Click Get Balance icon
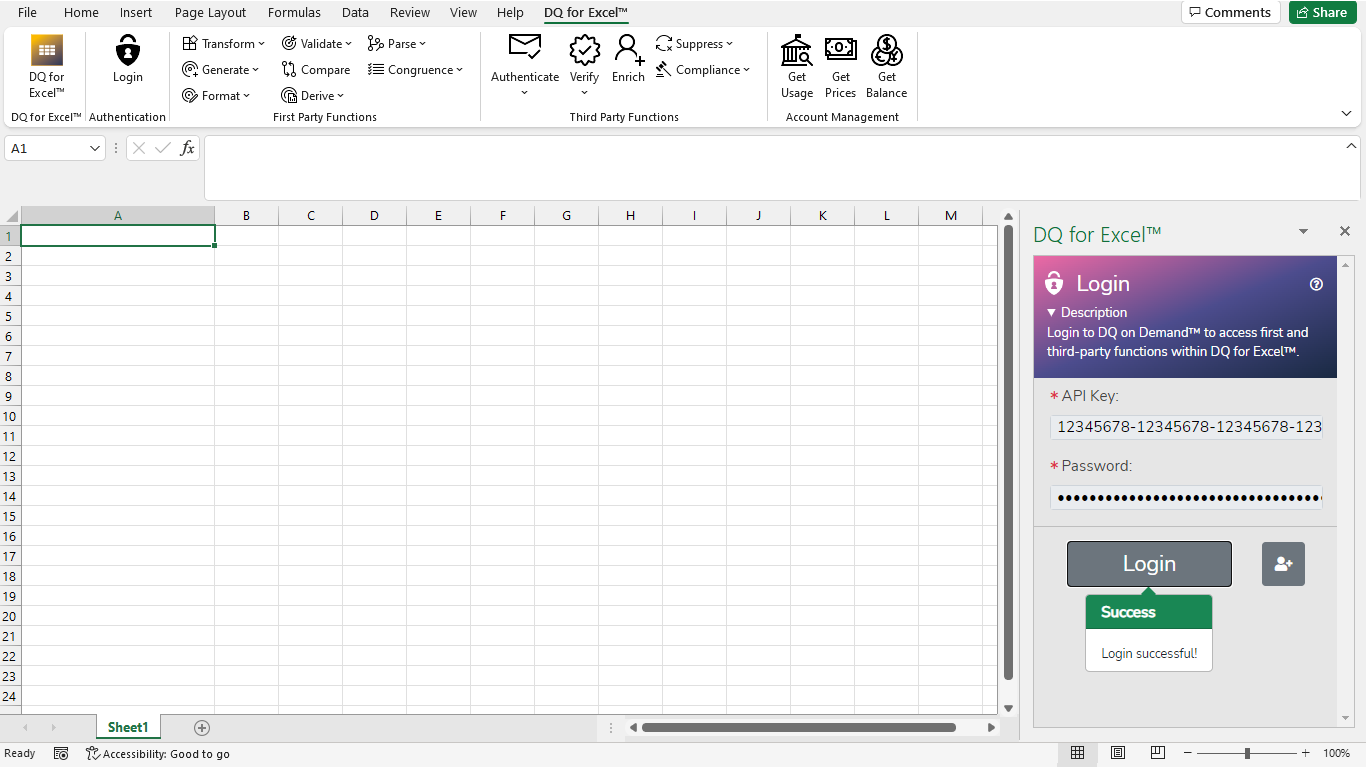This screenshot has height=768, width=1366. (x=887, y=50)
